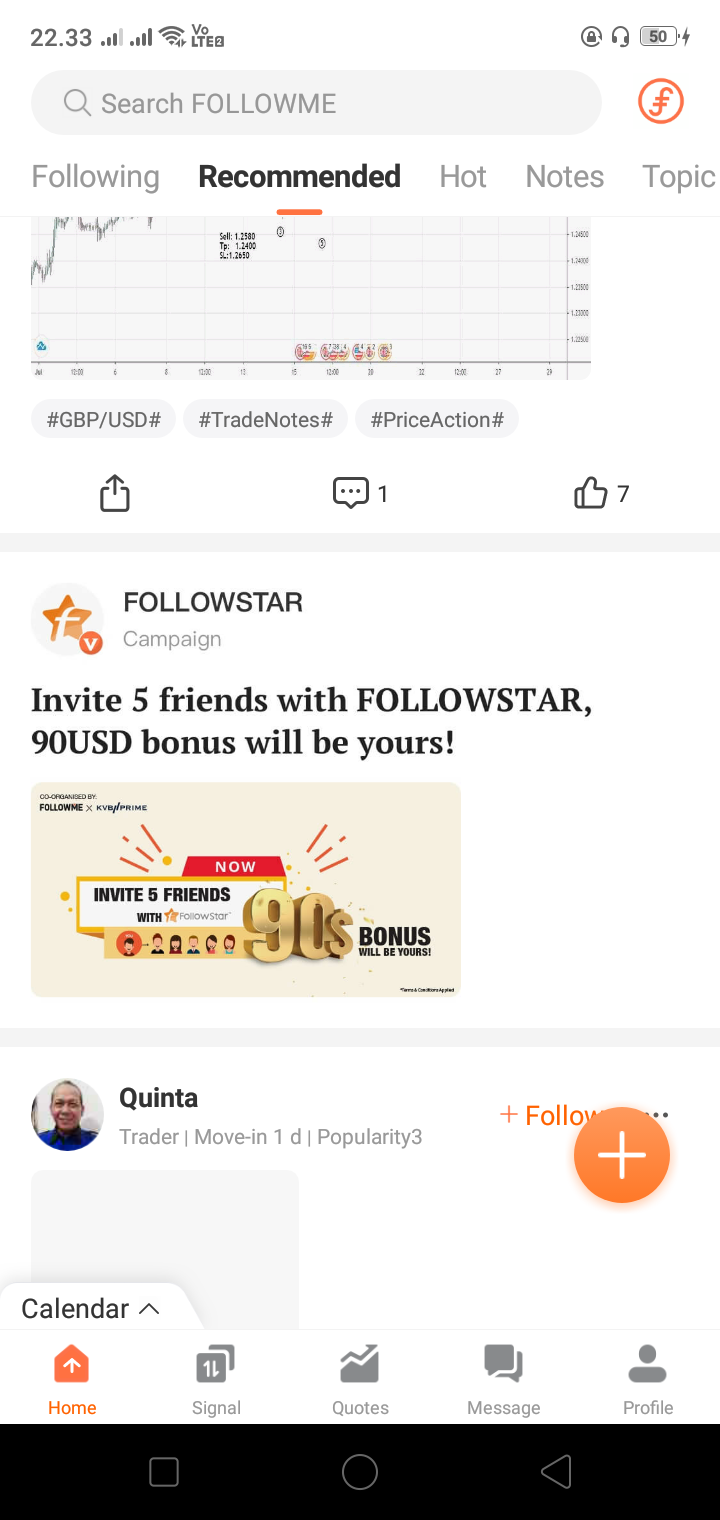The width and height of the screenshot is (720, 1520).
Task: Select the #GBP/USD# hashtag
Action: pyautogui.click(x=103, y=419)
